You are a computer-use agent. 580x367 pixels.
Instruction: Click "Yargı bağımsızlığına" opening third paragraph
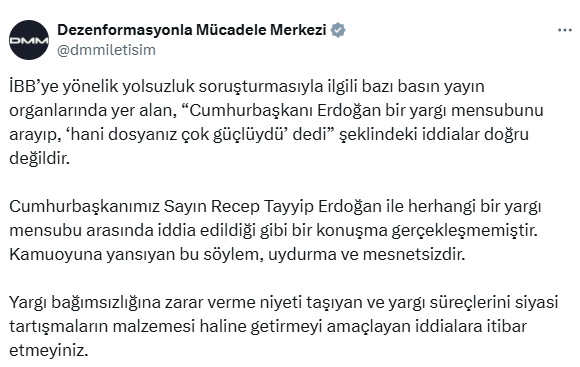84,303
